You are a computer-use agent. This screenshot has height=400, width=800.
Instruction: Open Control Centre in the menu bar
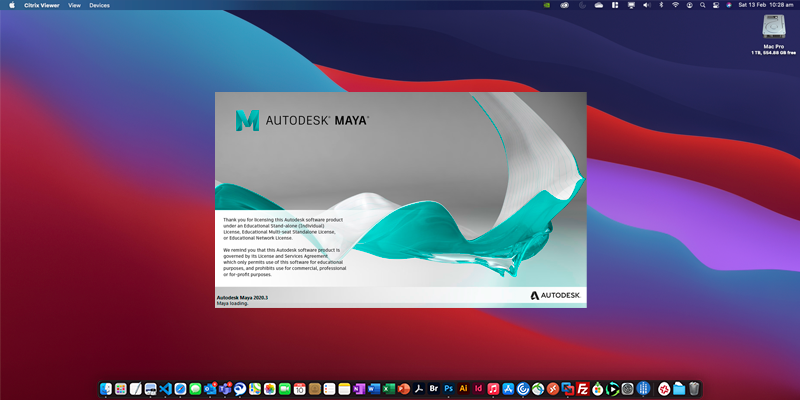coord(716,5)
